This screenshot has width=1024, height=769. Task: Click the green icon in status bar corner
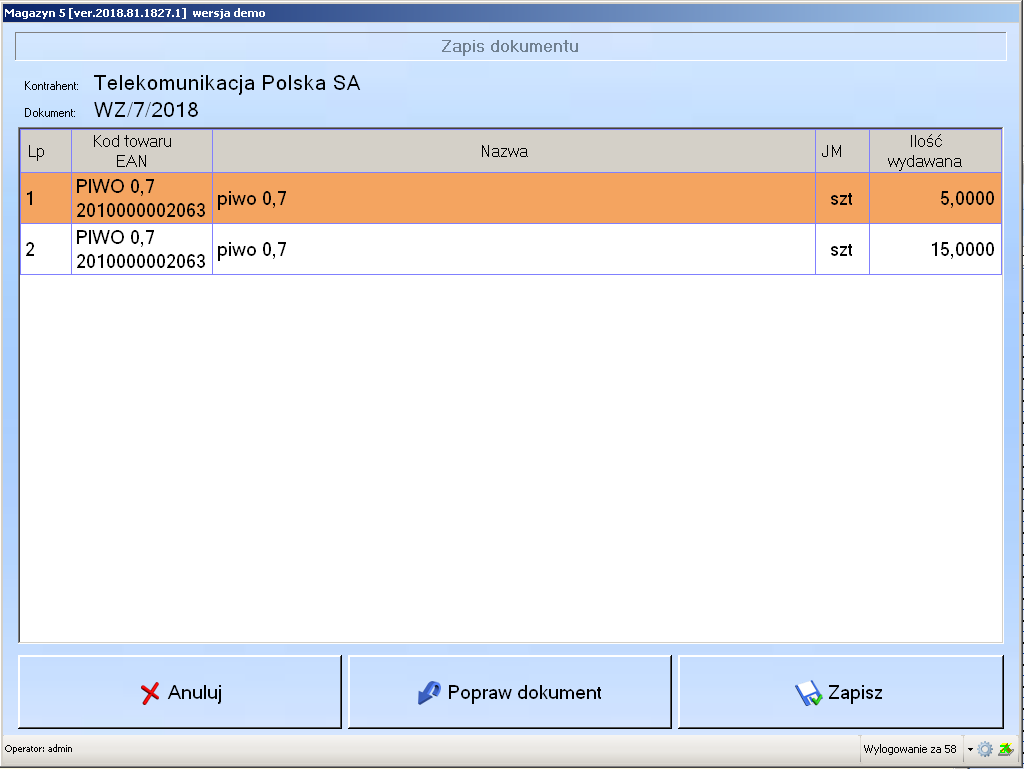pyautogui.click(x=1005, y=749)
